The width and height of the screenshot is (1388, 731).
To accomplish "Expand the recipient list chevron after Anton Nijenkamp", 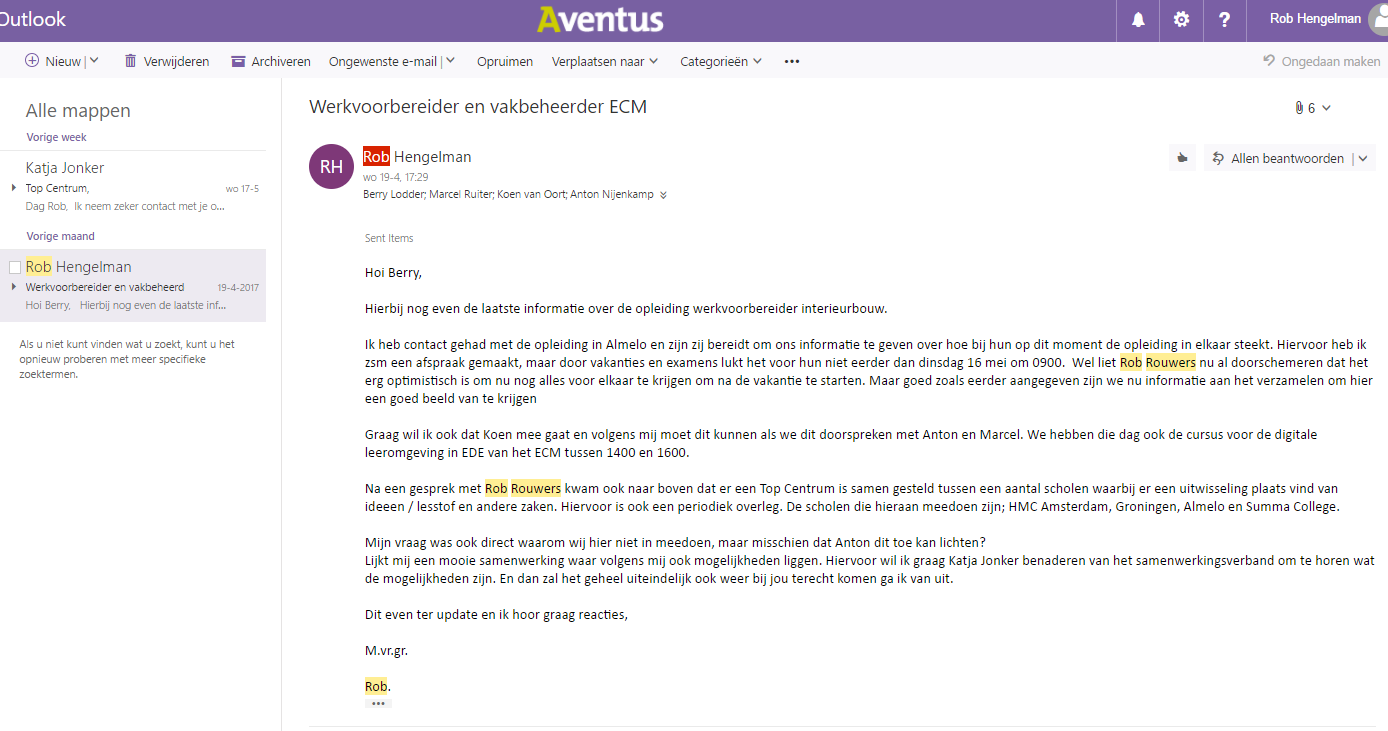I will (x=663, y=195).
